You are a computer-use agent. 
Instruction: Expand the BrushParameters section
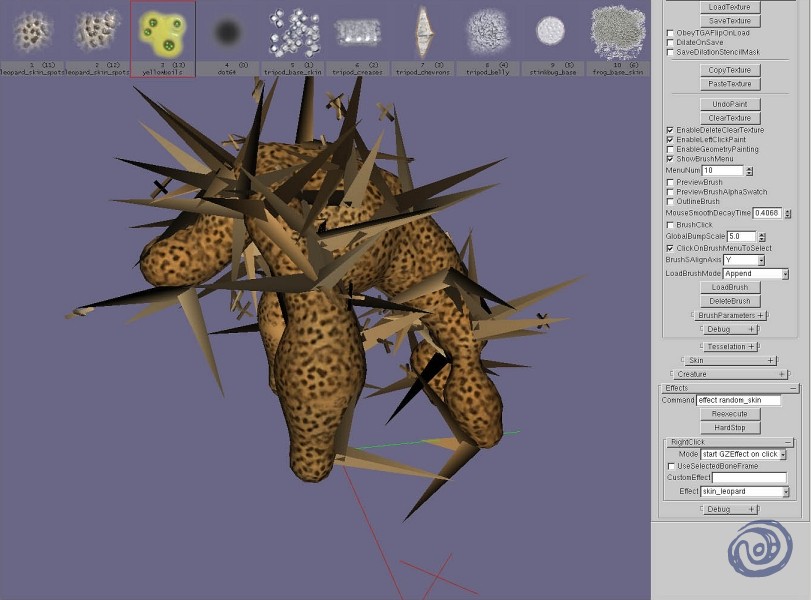(730, 316)
